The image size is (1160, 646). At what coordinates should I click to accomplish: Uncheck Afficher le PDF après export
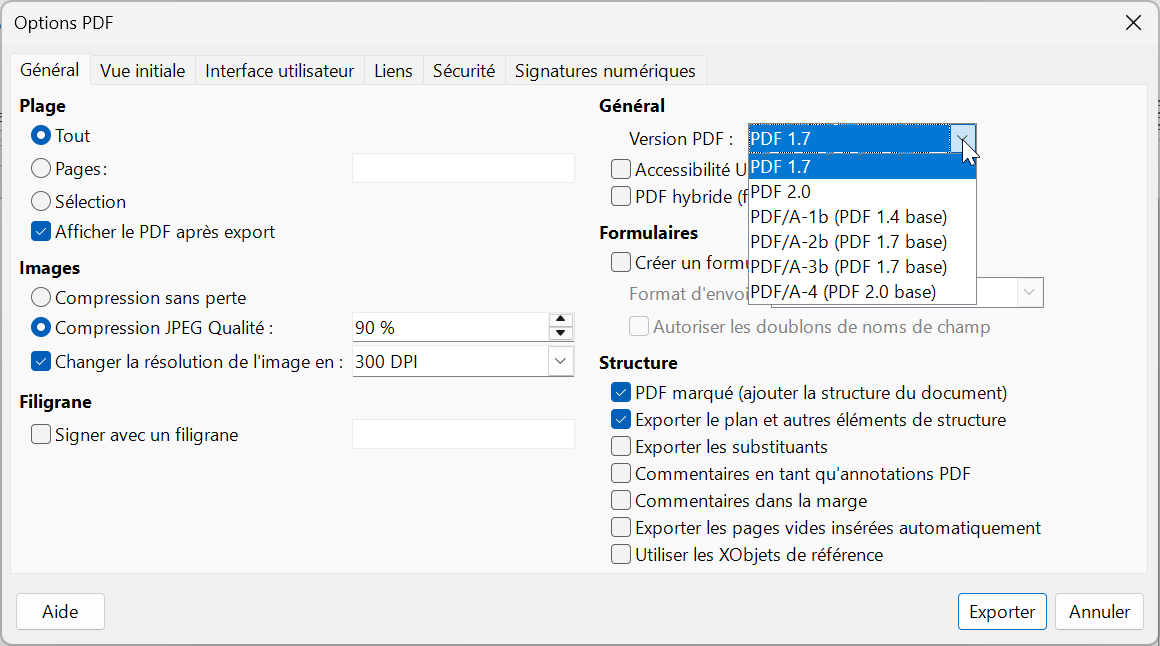click(41, 232)
